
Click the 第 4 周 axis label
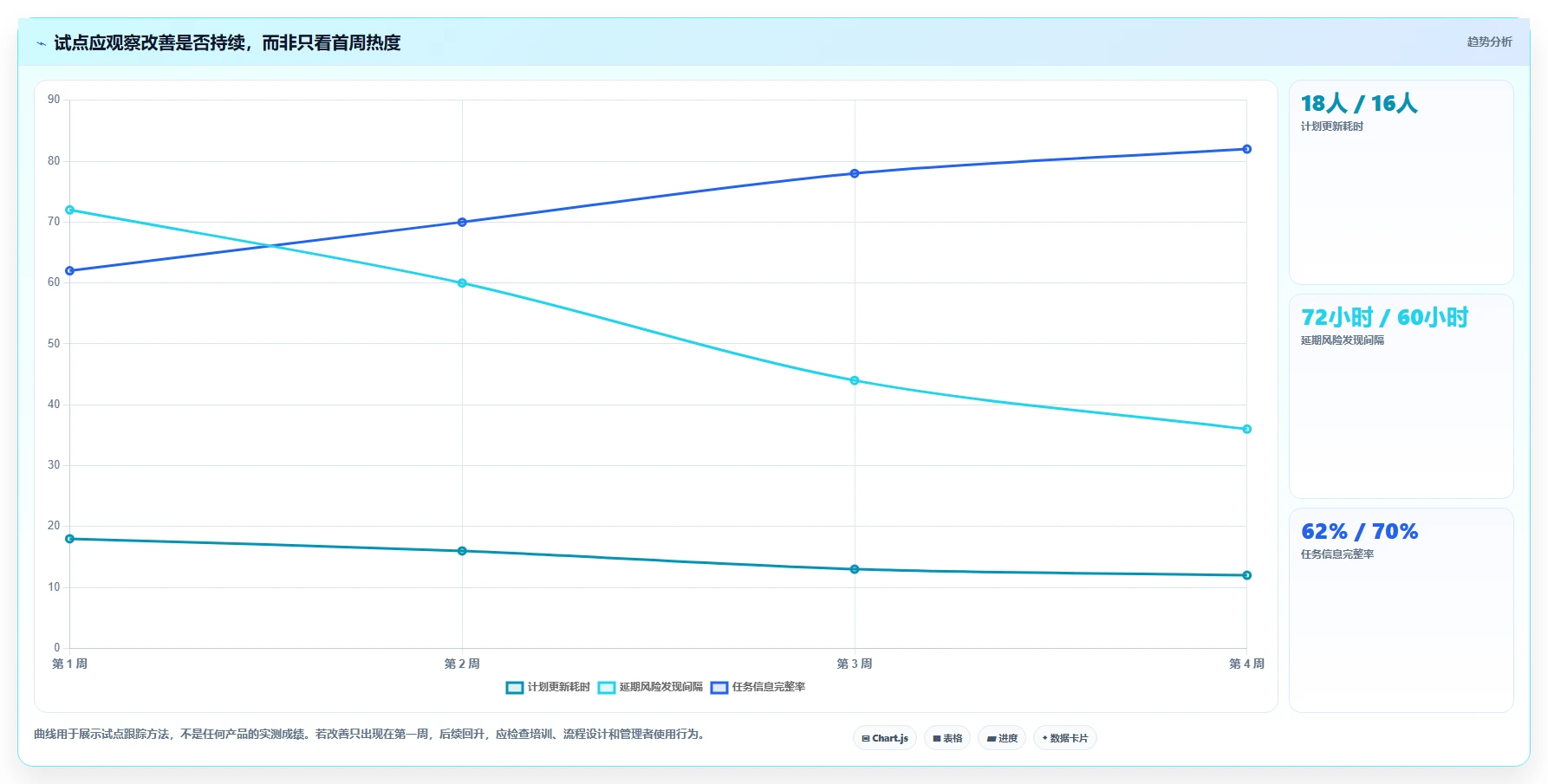pos(1246,664)
